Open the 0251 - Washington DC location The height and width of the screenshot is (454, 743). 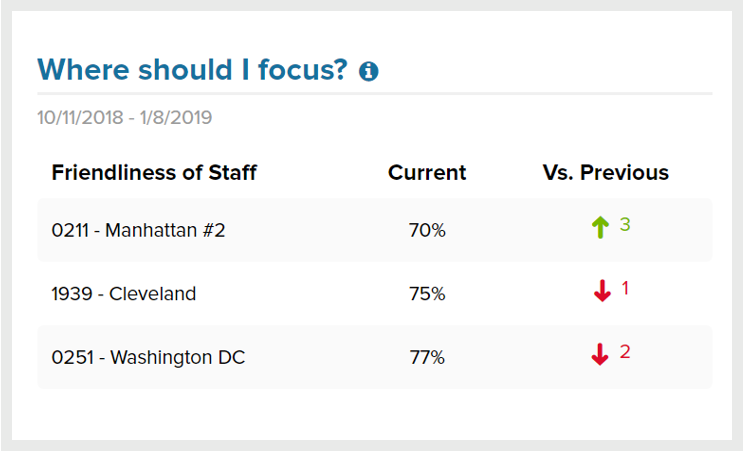coord(148,357)
